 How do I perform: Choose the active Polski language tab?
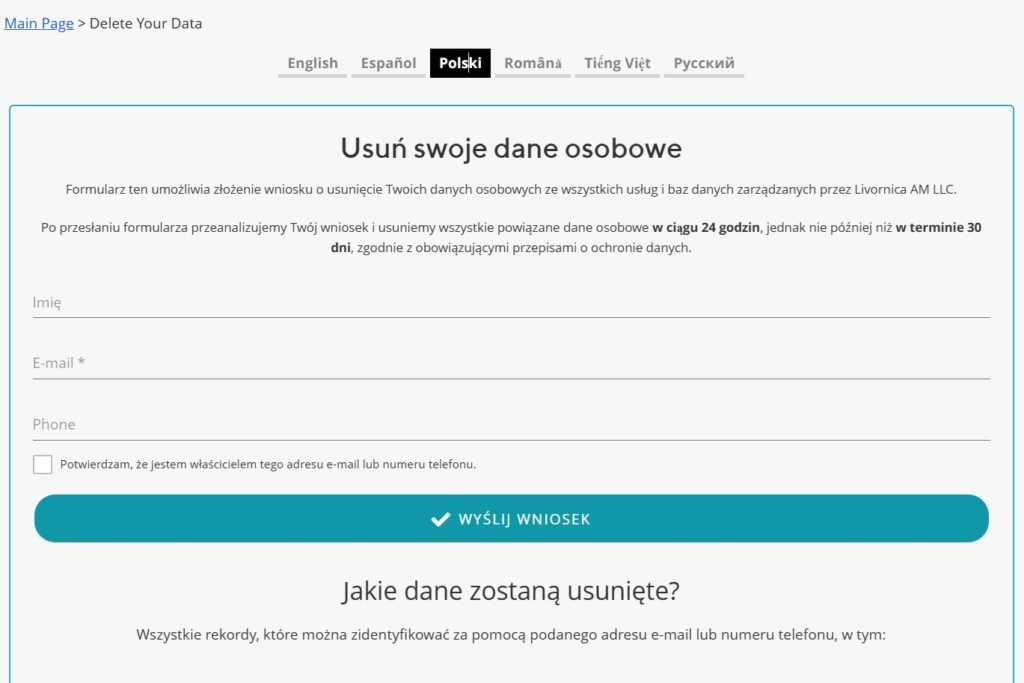coord(460,63)
